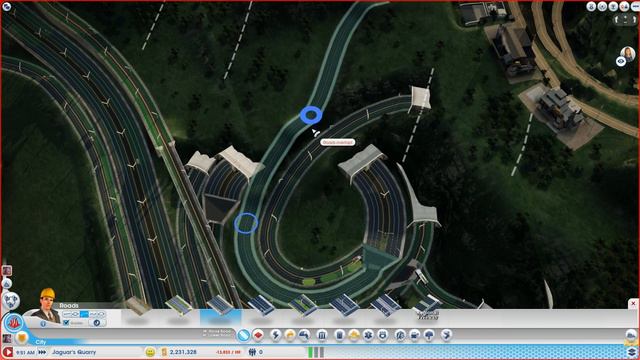
Task: Pick the sixth road type thumbnail
Action: (x=344, y=305)
